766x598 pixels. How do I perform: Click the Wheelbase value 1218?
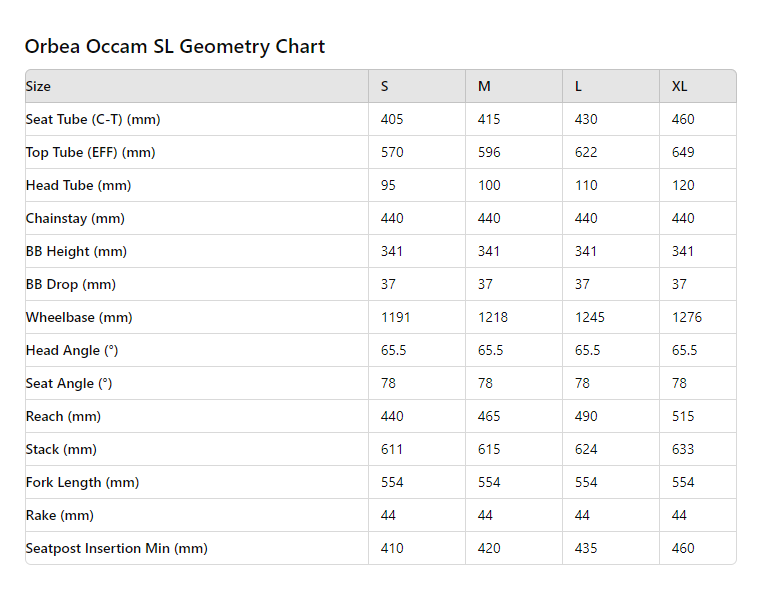[493, 317]
